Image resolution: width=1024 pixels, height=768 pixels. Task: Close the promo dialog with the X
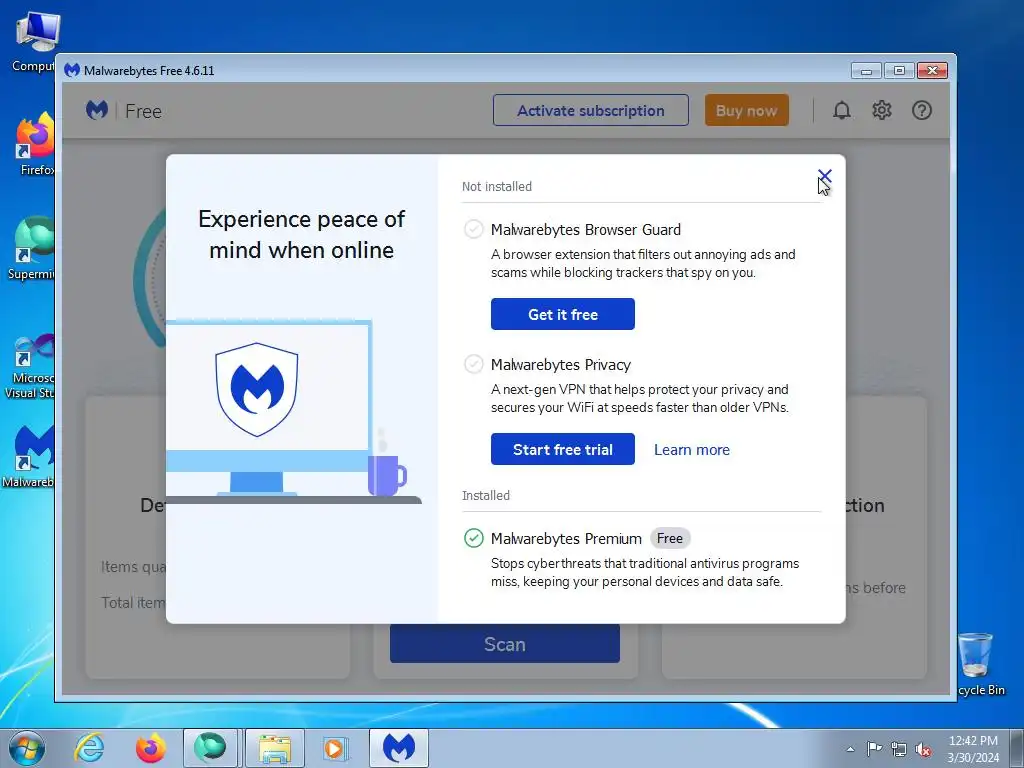[x=824, y=176]
